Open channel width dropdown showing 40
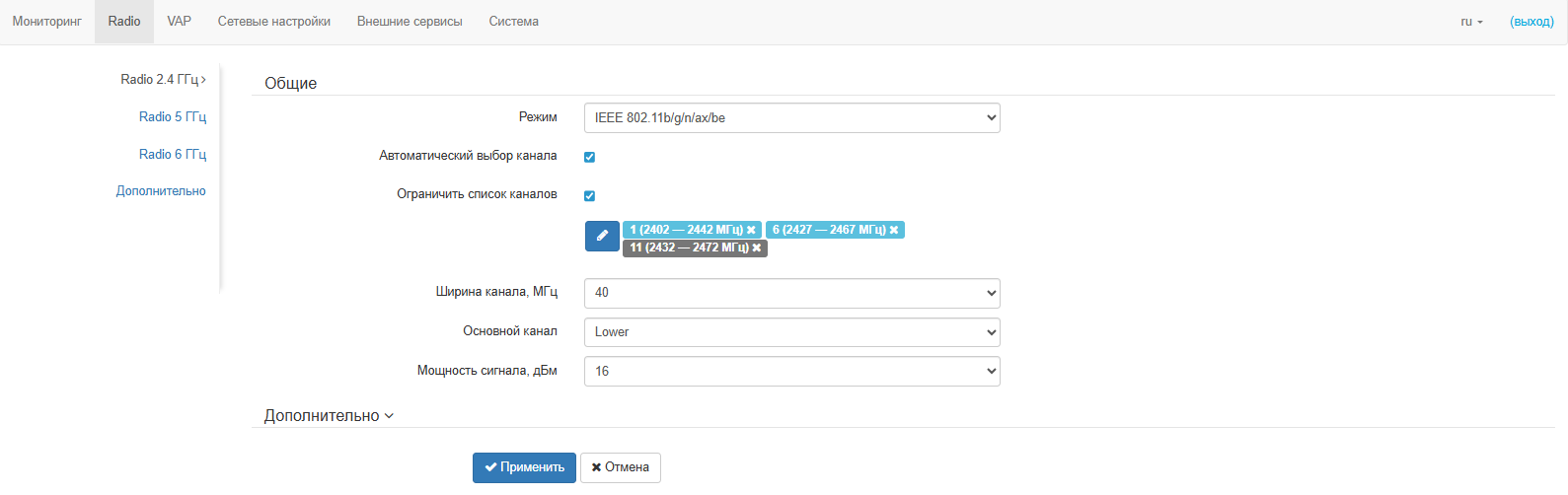Viewport: 1568px width, 495px height. [791, 293]
